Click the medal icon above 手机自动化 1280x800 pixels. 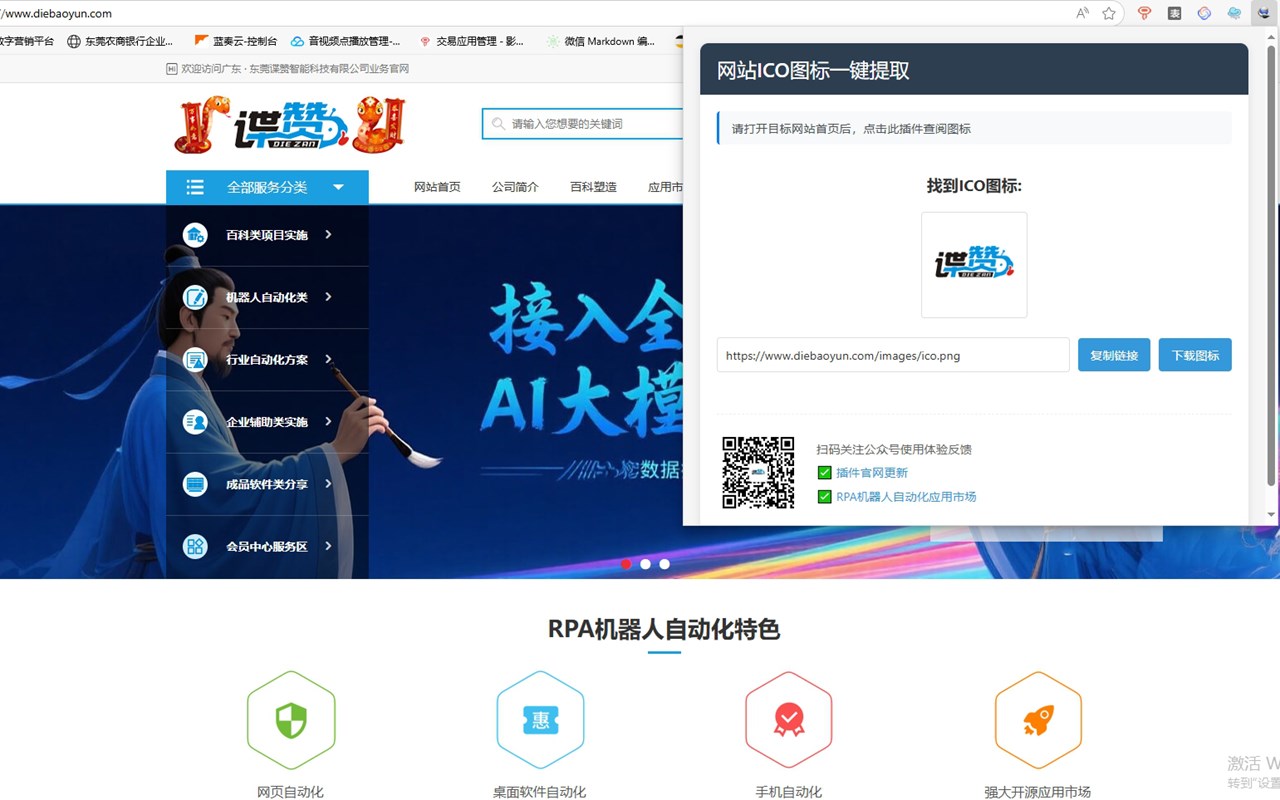click(x=788, y=718)
